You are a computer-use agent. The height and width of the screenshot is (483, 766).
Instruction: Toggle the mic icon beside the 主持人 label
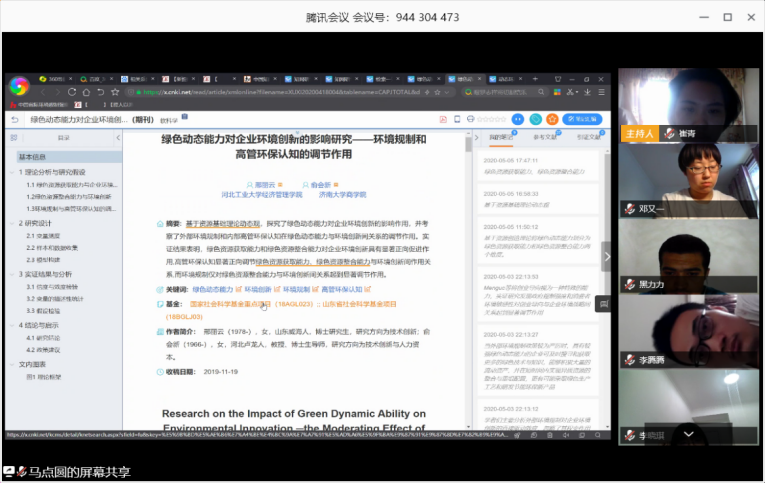pos(669,133)
